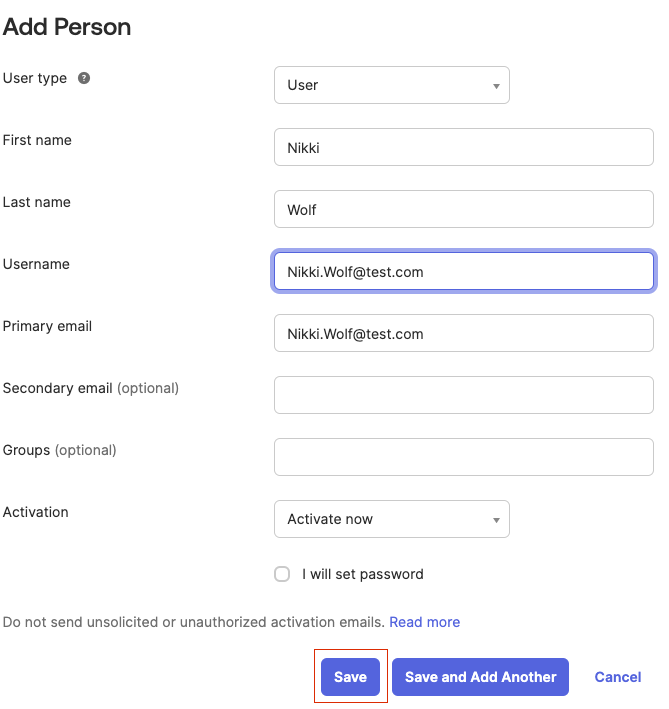
Task: Click the User type help icon
Action: [x=84, y=78]
